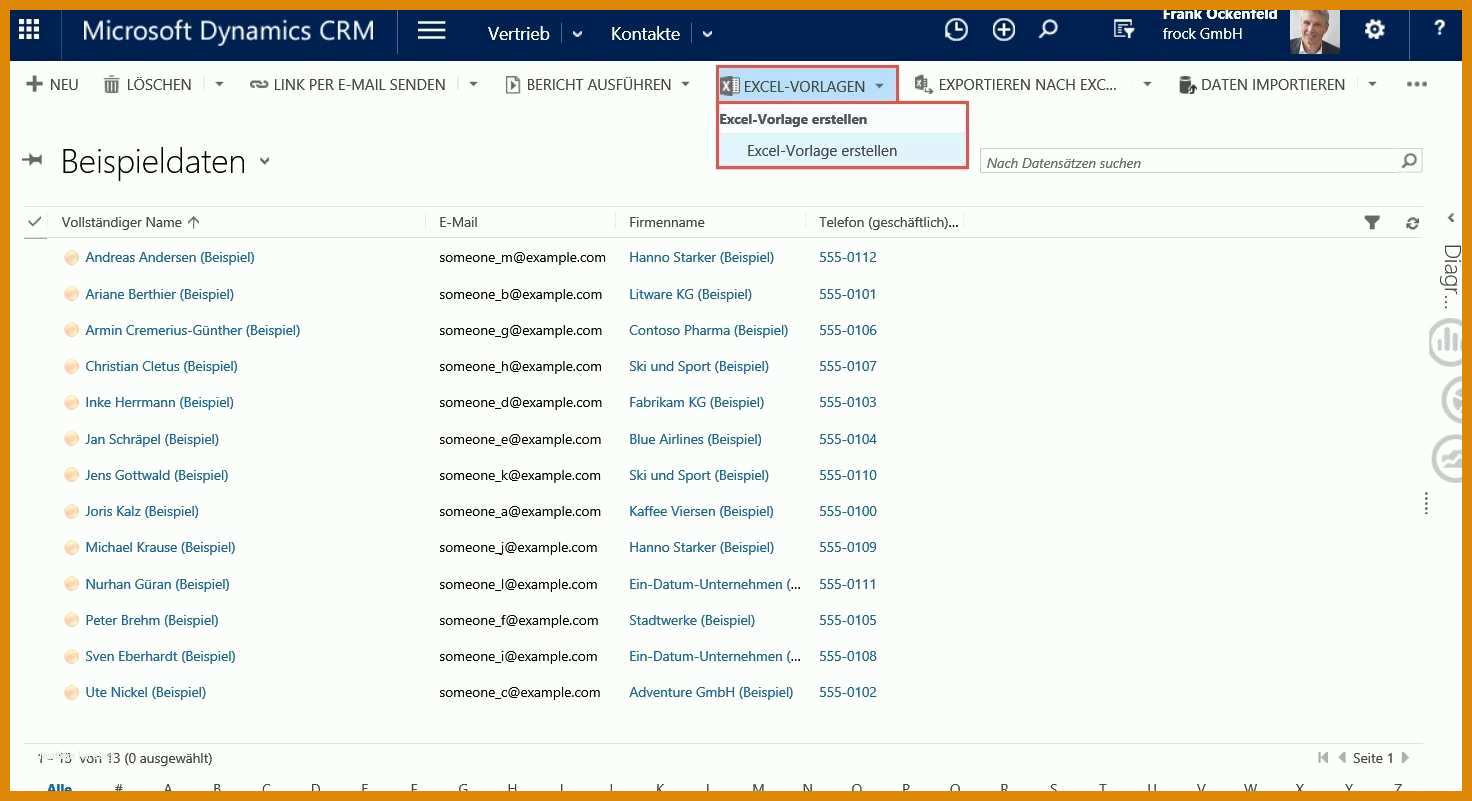
Task: Go to previous page arrow
Action: click(x=1342, y=758)
